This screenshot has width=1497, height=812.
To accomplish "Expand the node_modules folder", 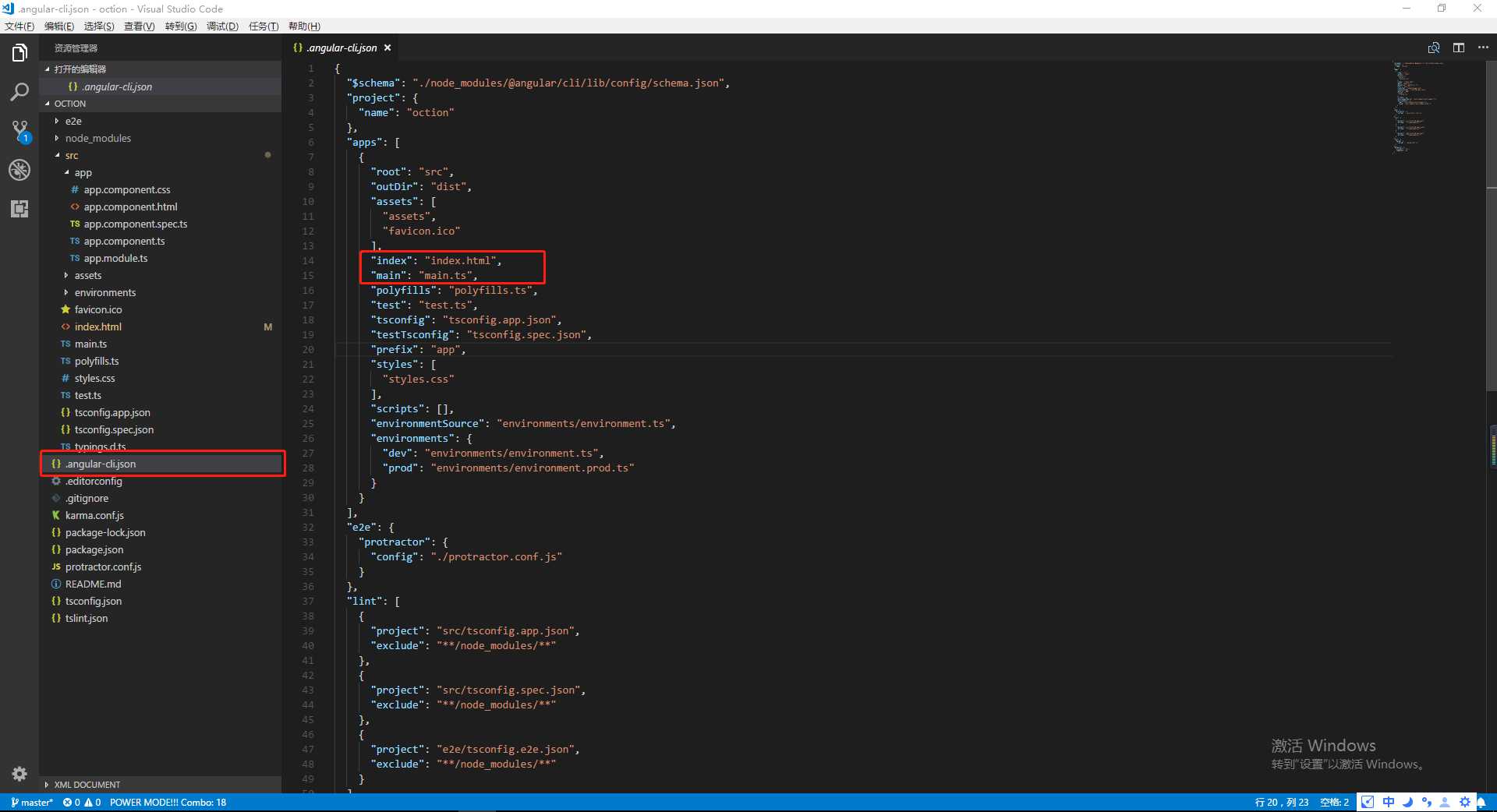I will tap(161, 138).
